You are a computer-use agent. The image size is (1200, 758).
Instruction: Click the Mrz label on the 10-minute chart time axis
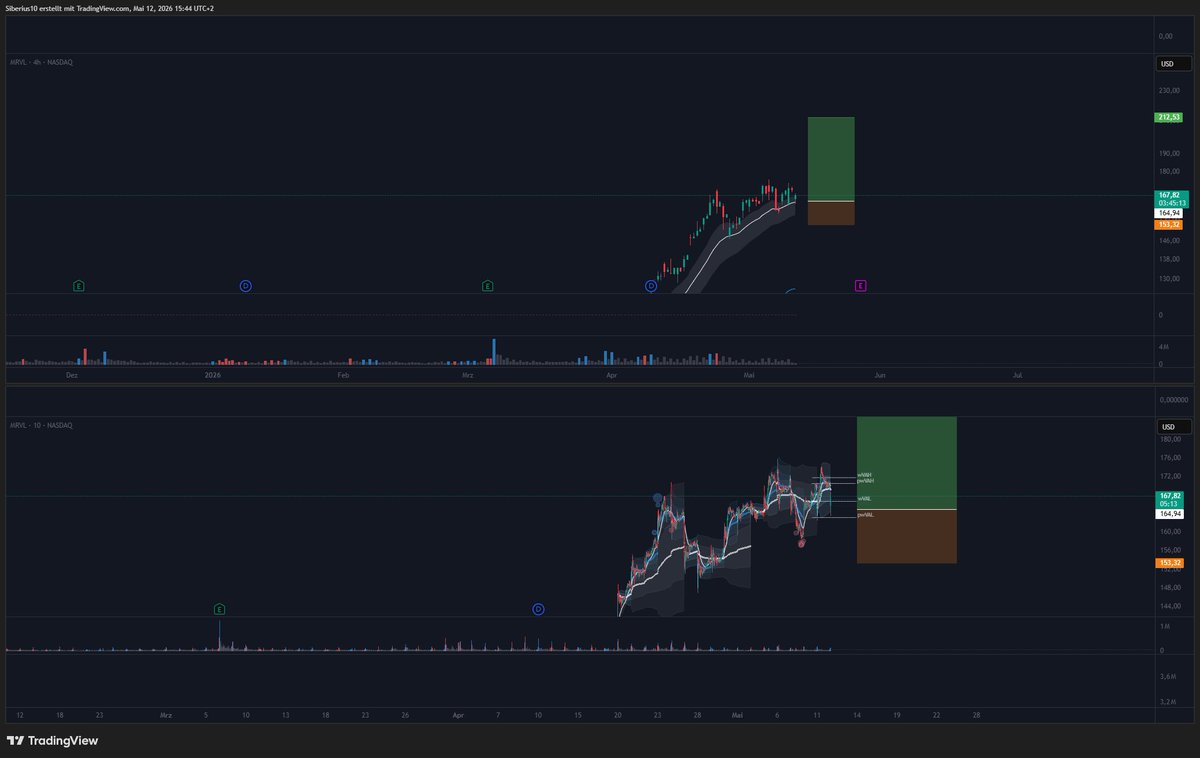click(x=166, y=716)
